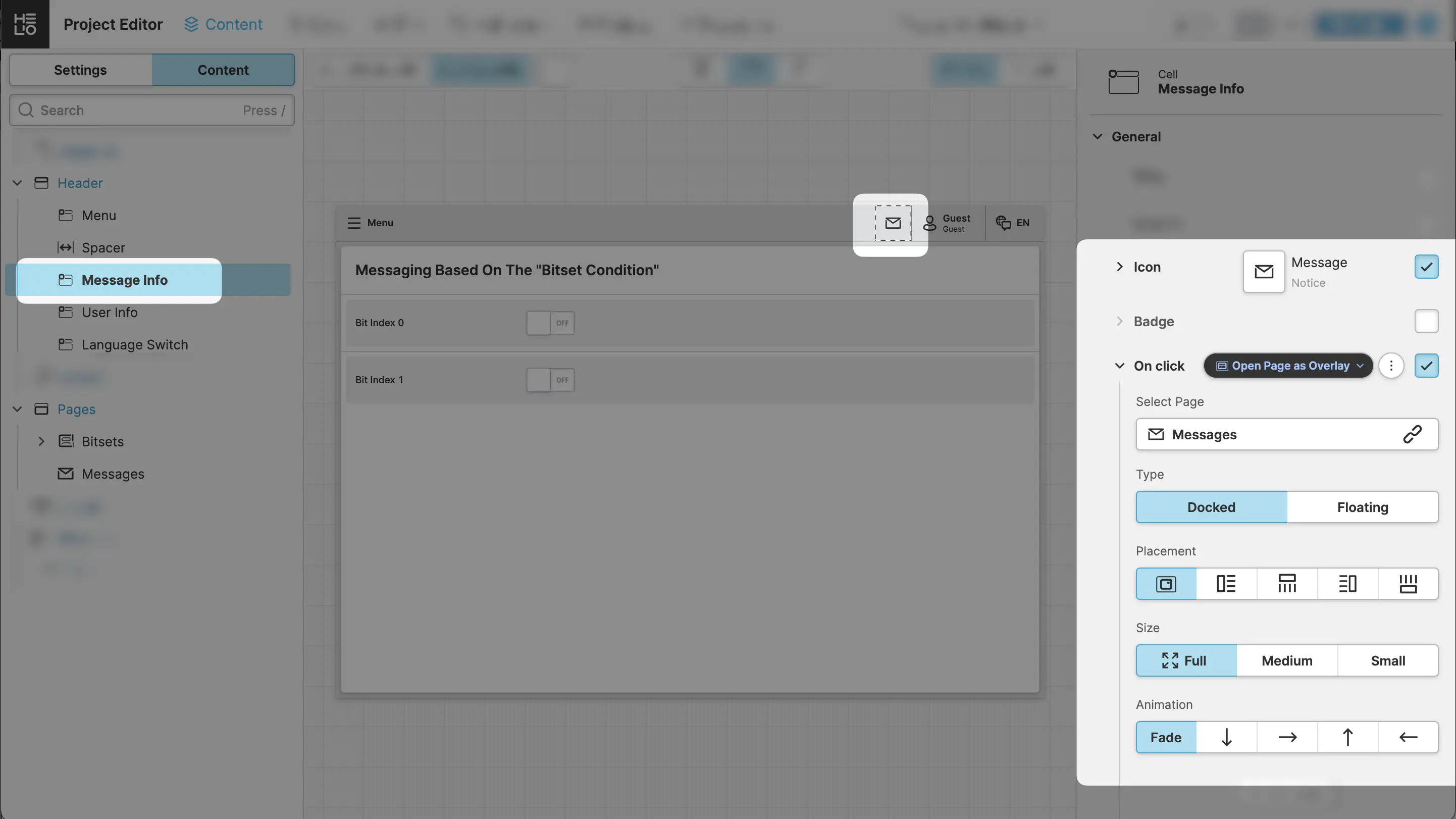Viewport: 1456px width, 819px height.
Task: Enable the Badge checkbox
Action: click(1426, 321)
